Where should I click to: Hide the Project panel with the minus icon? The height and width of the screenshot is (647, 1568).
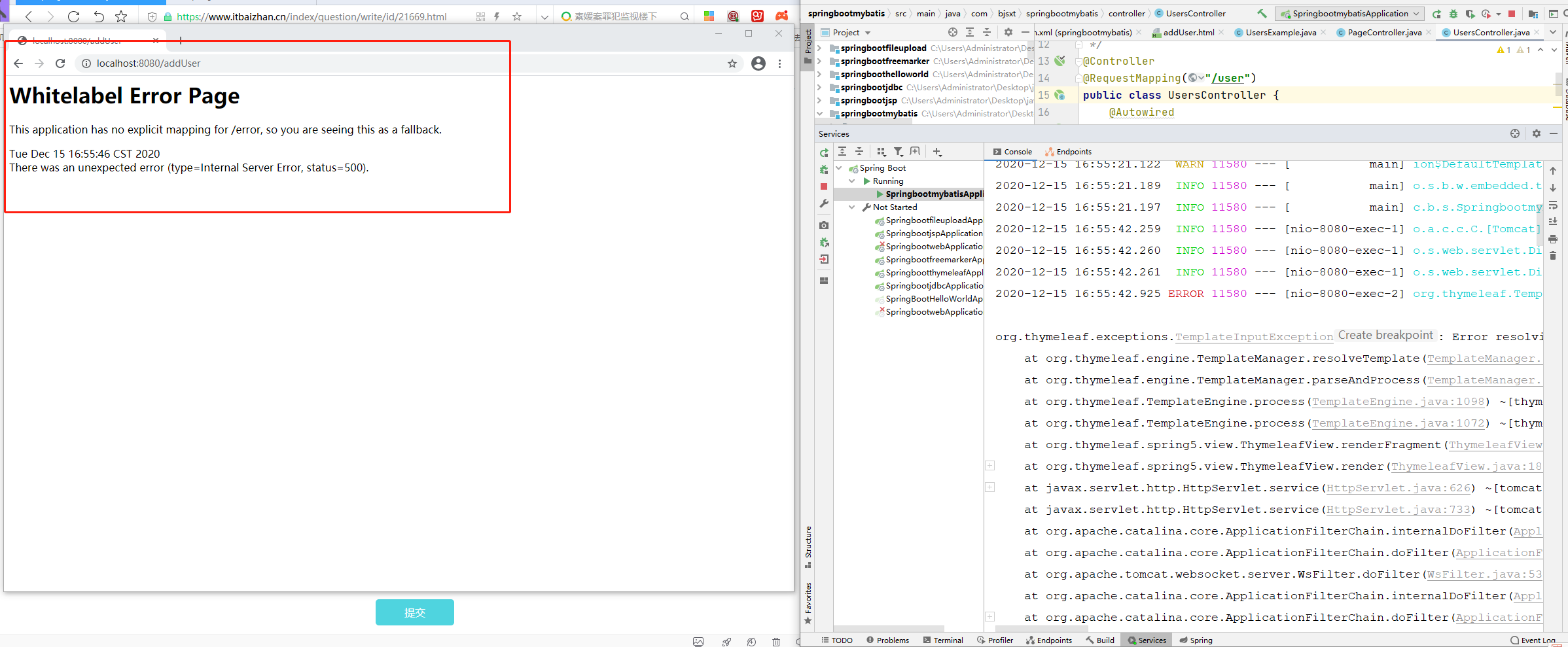[1025, 32]
